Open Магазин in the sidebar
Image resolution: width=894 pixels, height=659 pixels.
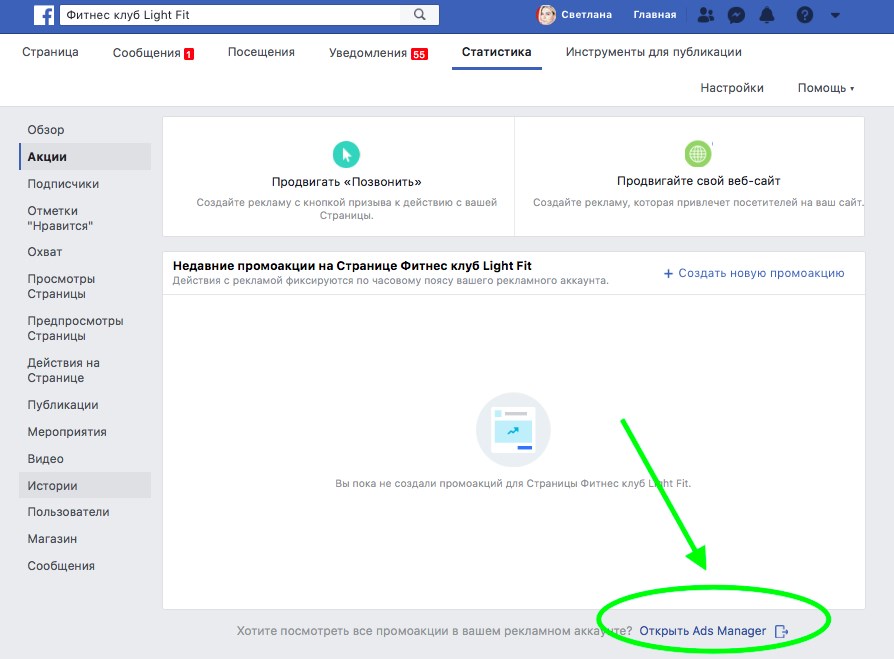click(52, 539)
